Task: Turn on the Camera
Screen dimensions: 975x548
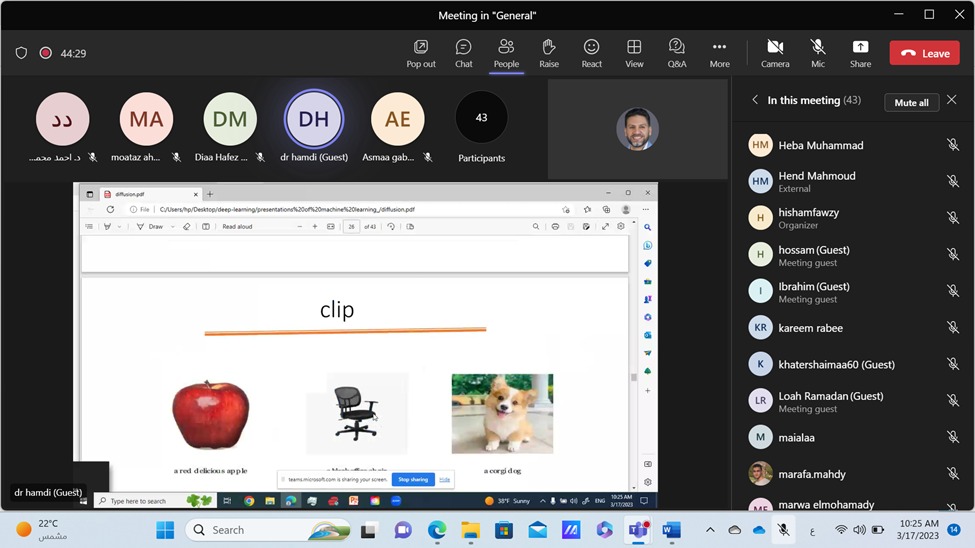Action: pos(774,53)
